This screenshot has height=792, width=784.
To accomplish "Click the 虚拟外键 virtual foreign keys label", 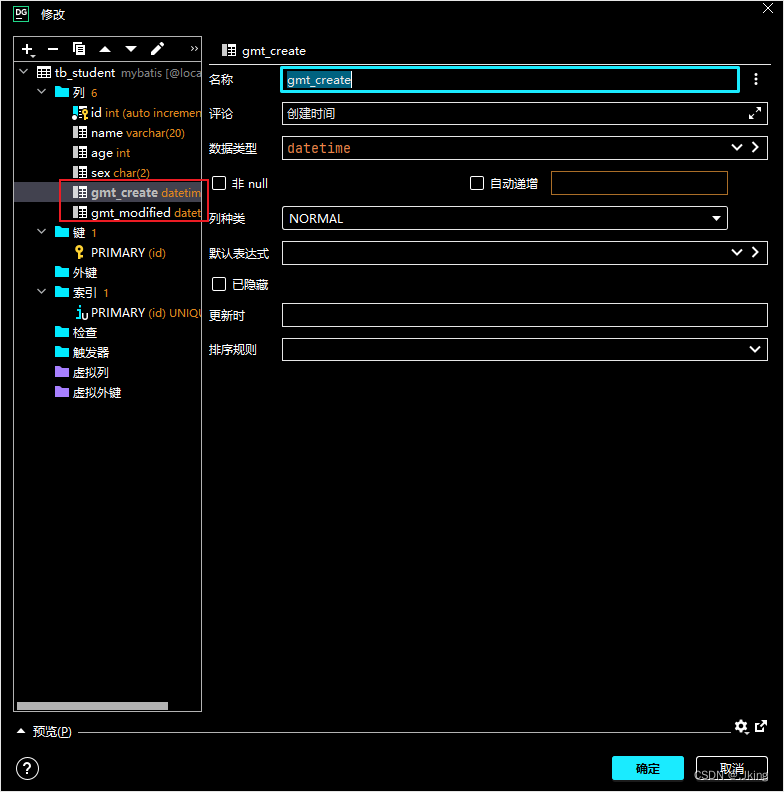I will coord(97,392).
